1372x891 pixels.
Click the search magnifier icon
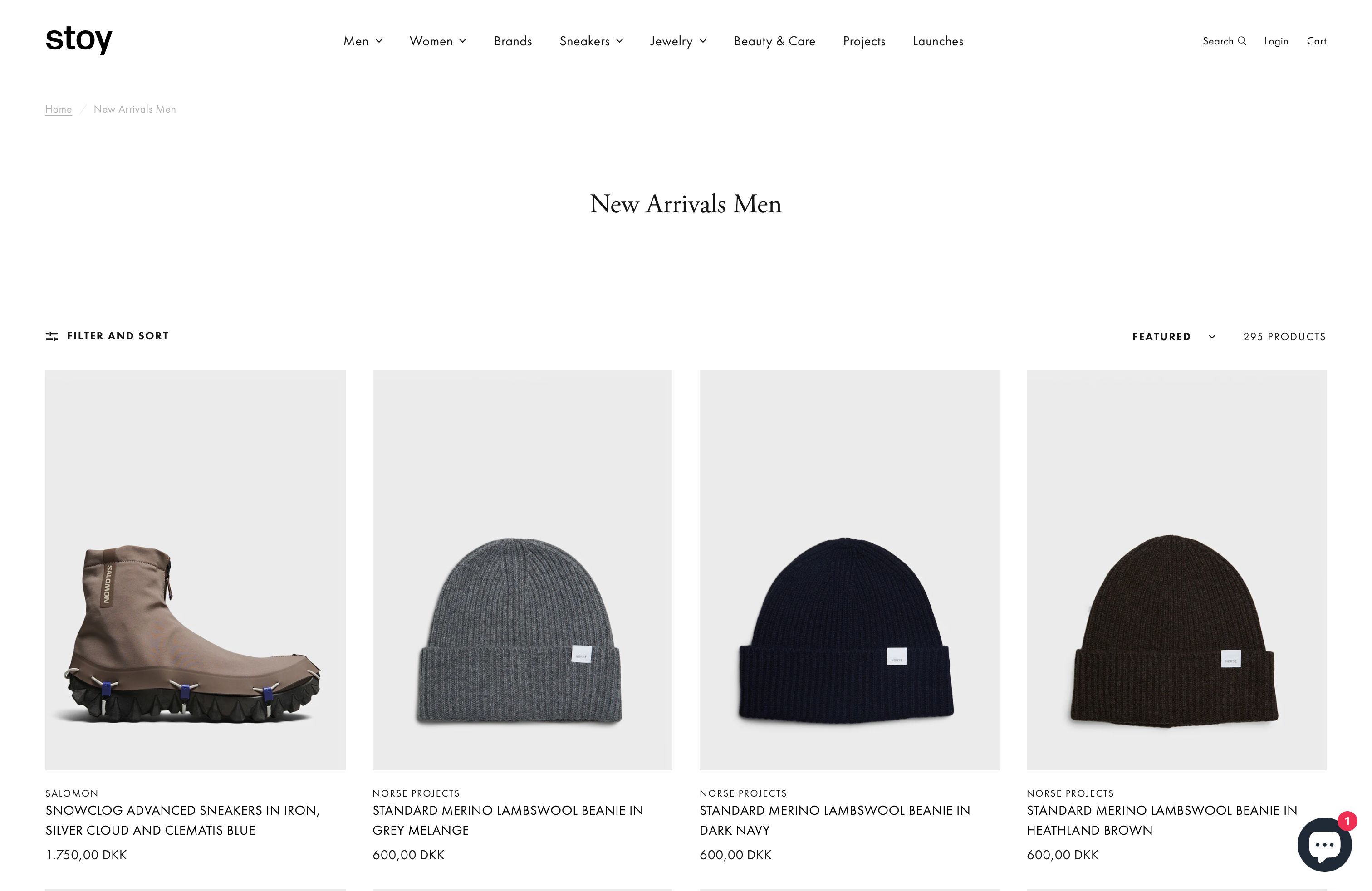[x=1242, y=41]
